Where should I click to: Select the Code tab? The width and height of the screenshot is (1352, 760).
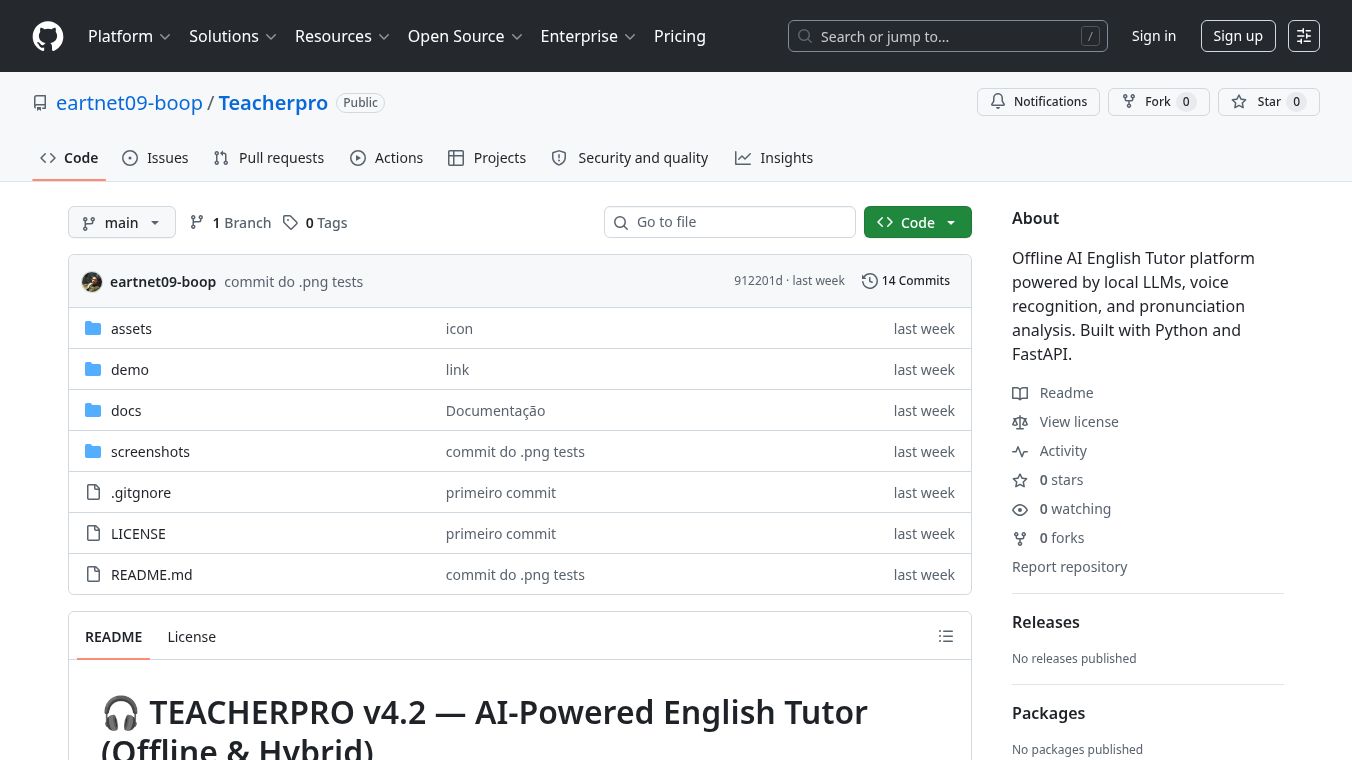point(69,158)
